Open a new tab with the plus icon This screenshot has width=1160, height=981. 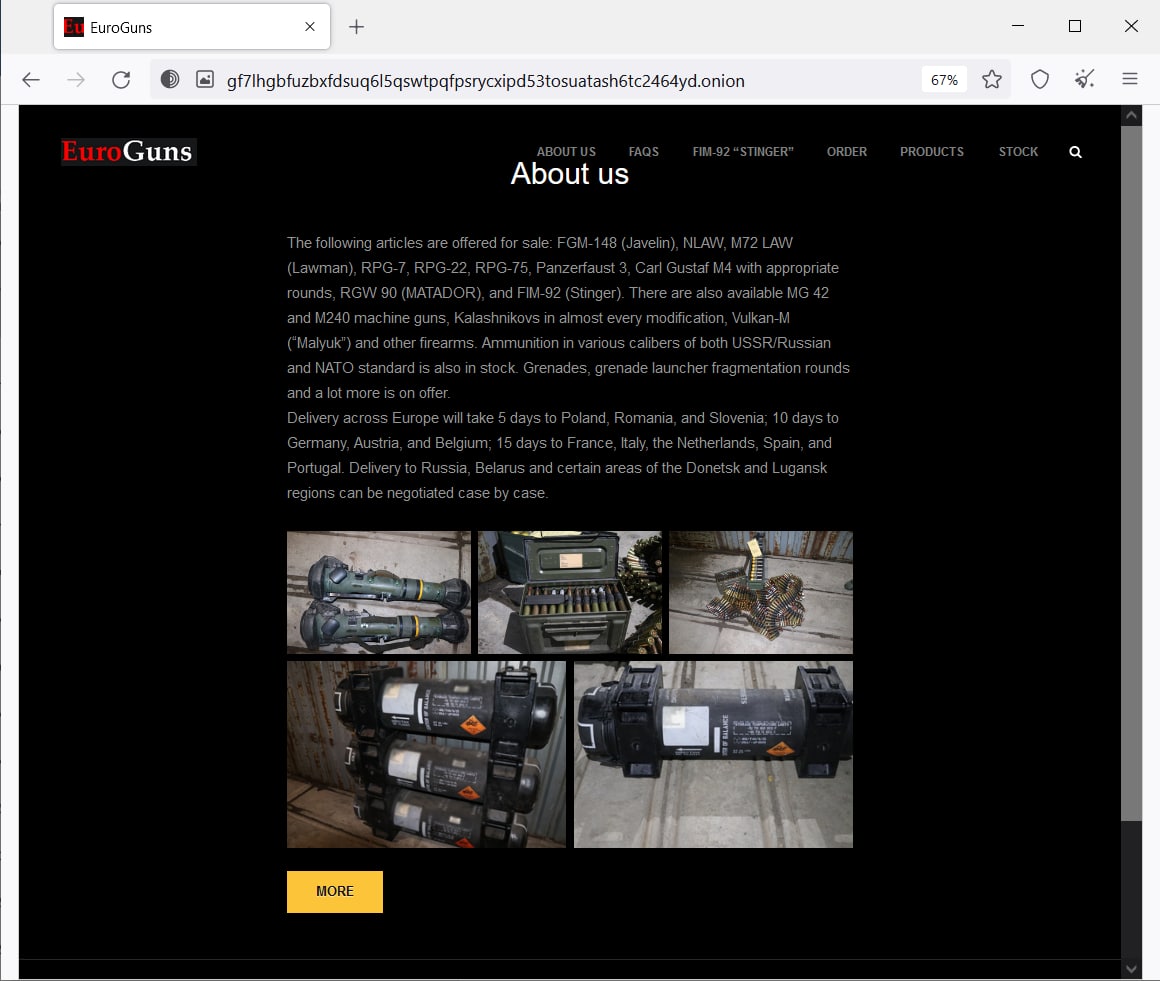point(356,27)
